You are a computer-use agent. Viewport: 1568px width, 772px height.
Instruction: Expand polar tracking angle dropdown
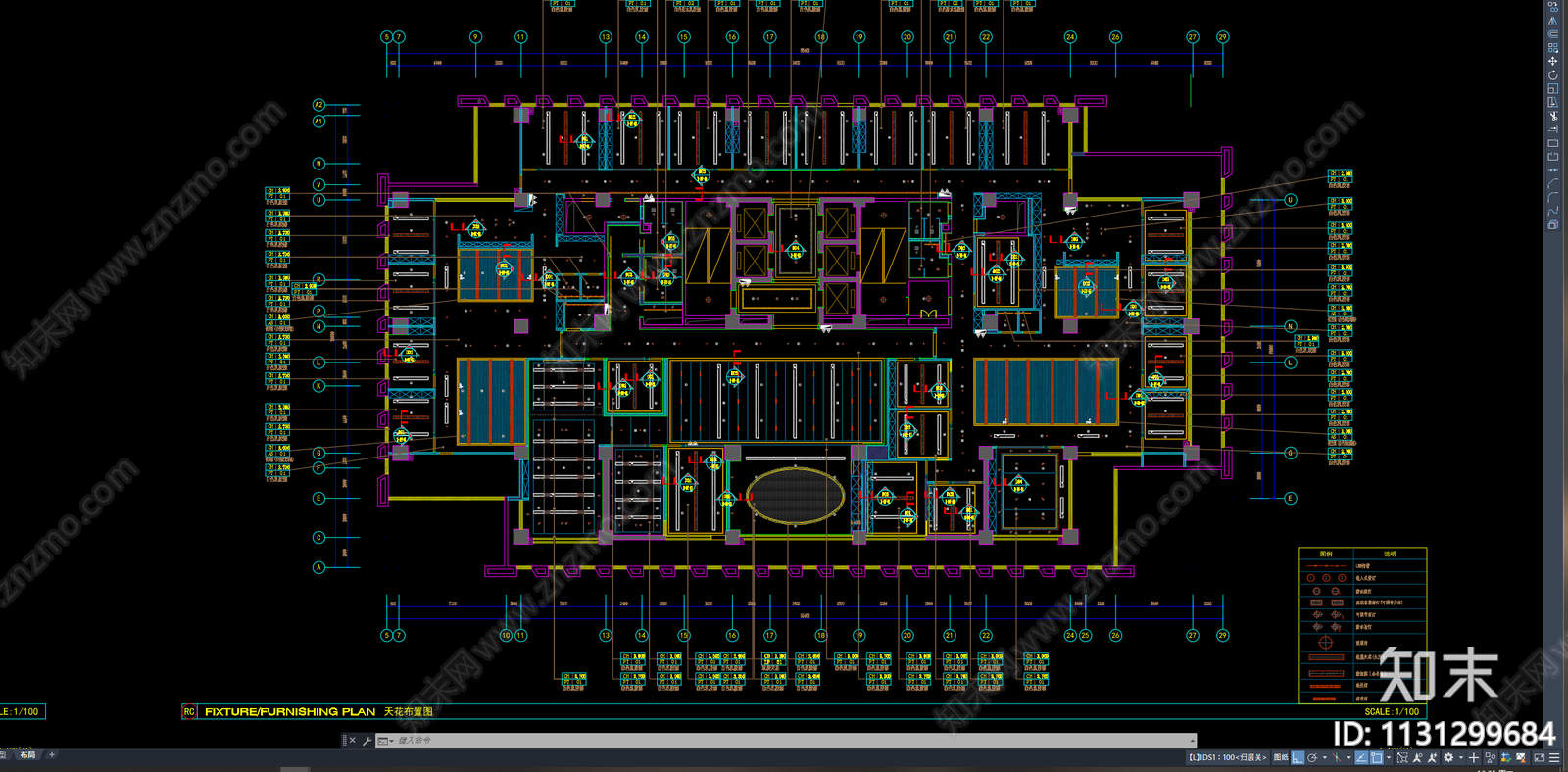point(1325,757)
